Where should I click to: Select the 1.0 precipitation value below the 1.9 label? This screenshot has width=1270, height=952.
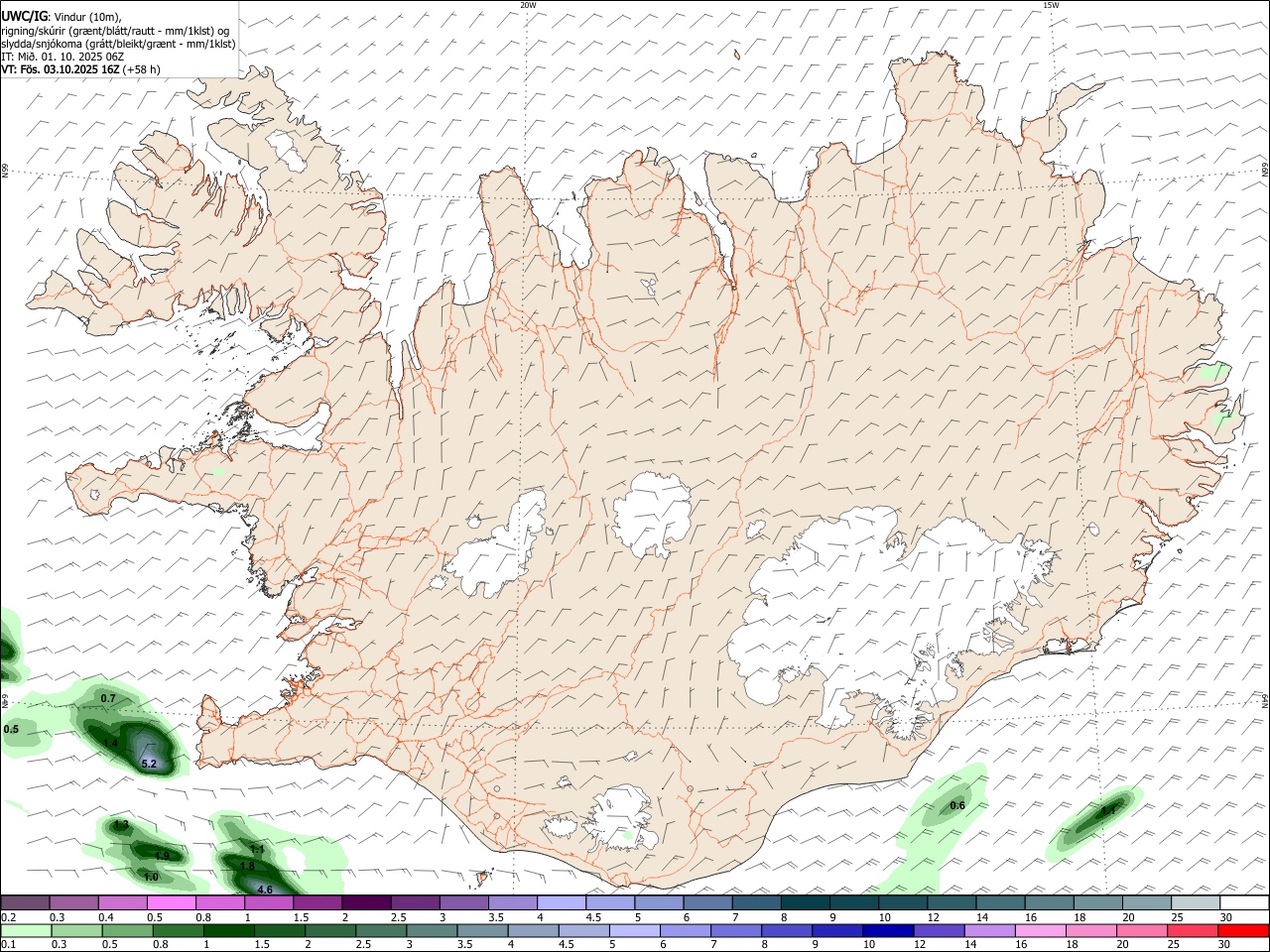point(151,877)
